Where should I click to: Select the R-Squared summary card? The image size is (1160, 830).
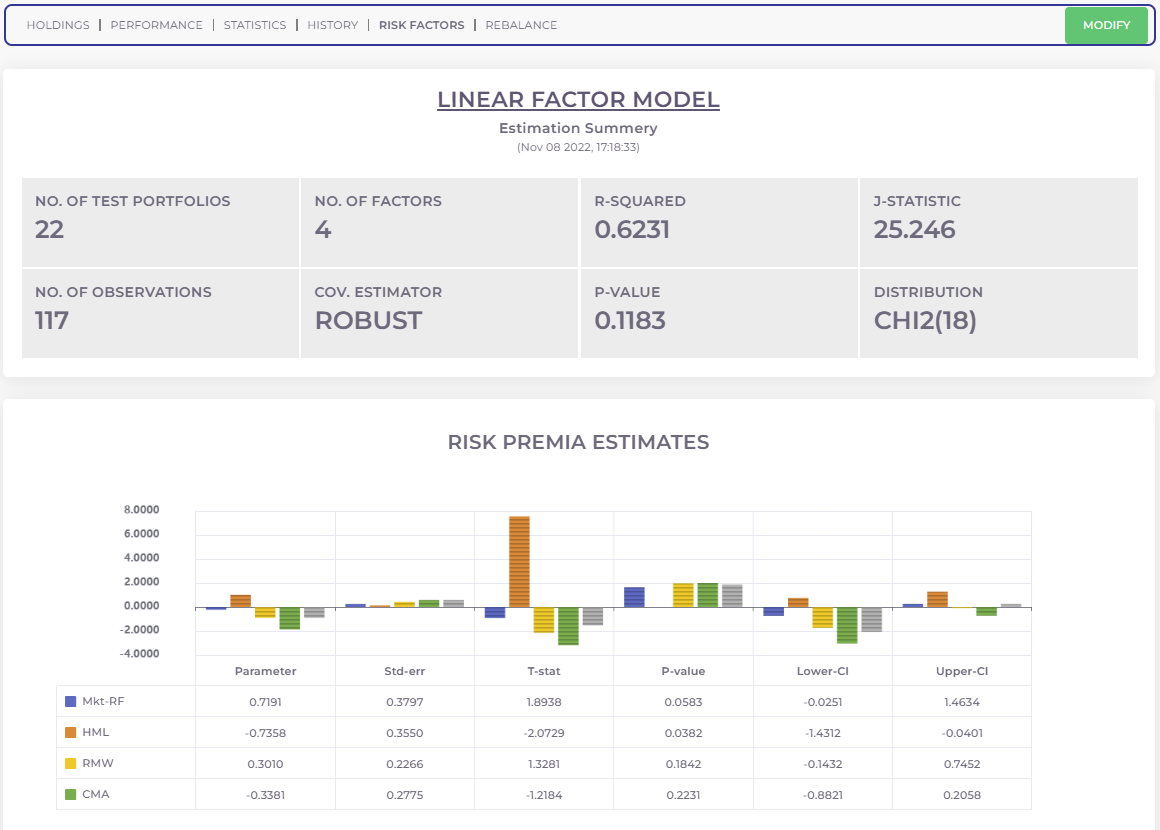[718, 222]
